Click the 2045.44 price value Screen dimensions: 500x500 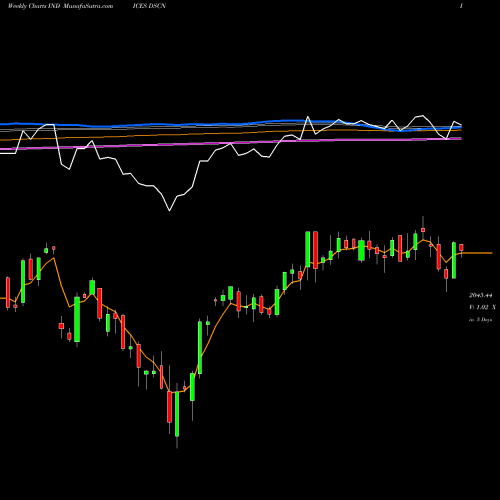[481, 295]
